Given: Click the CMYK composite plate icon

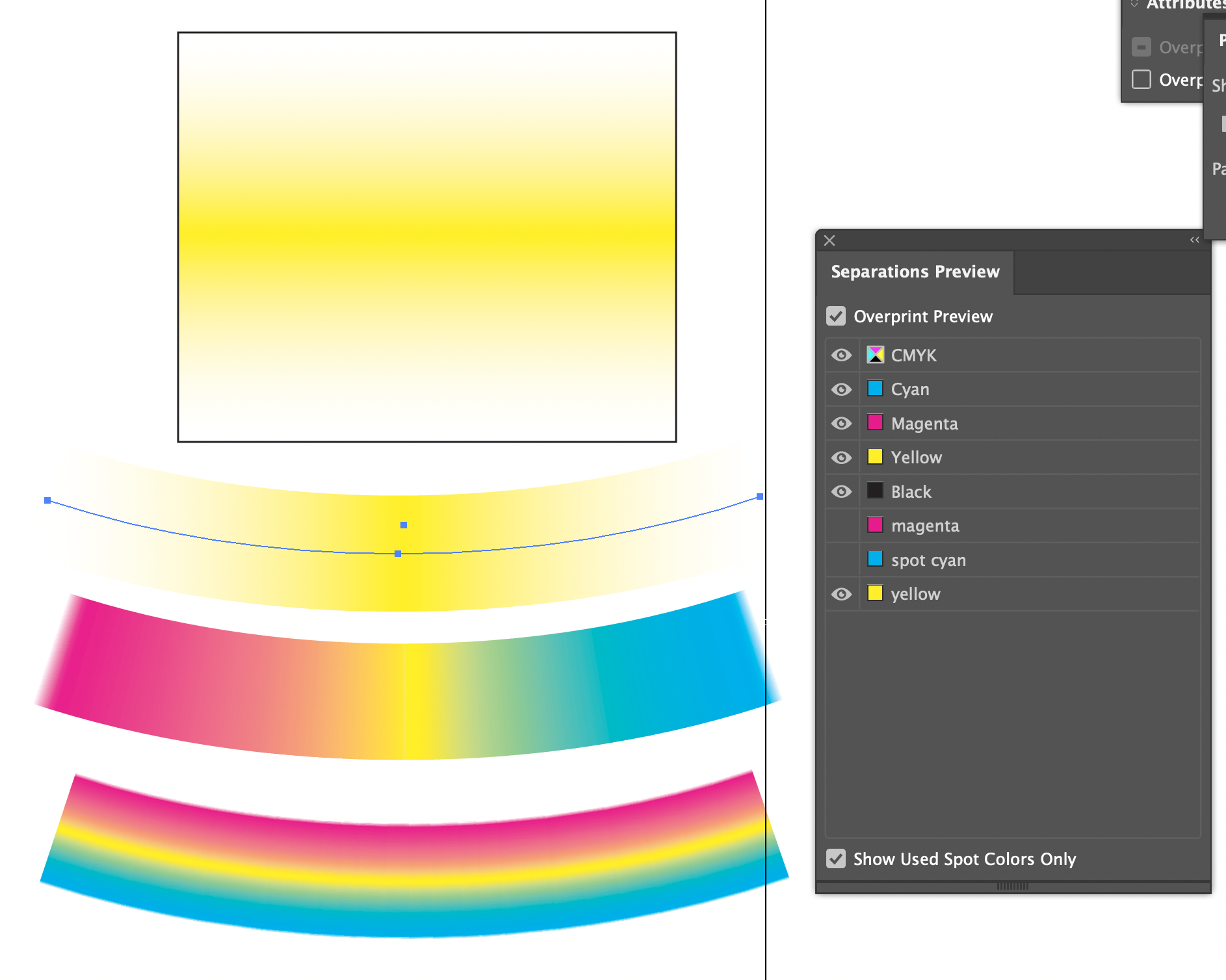Looking at the screenshot, I should click(876, 355).
